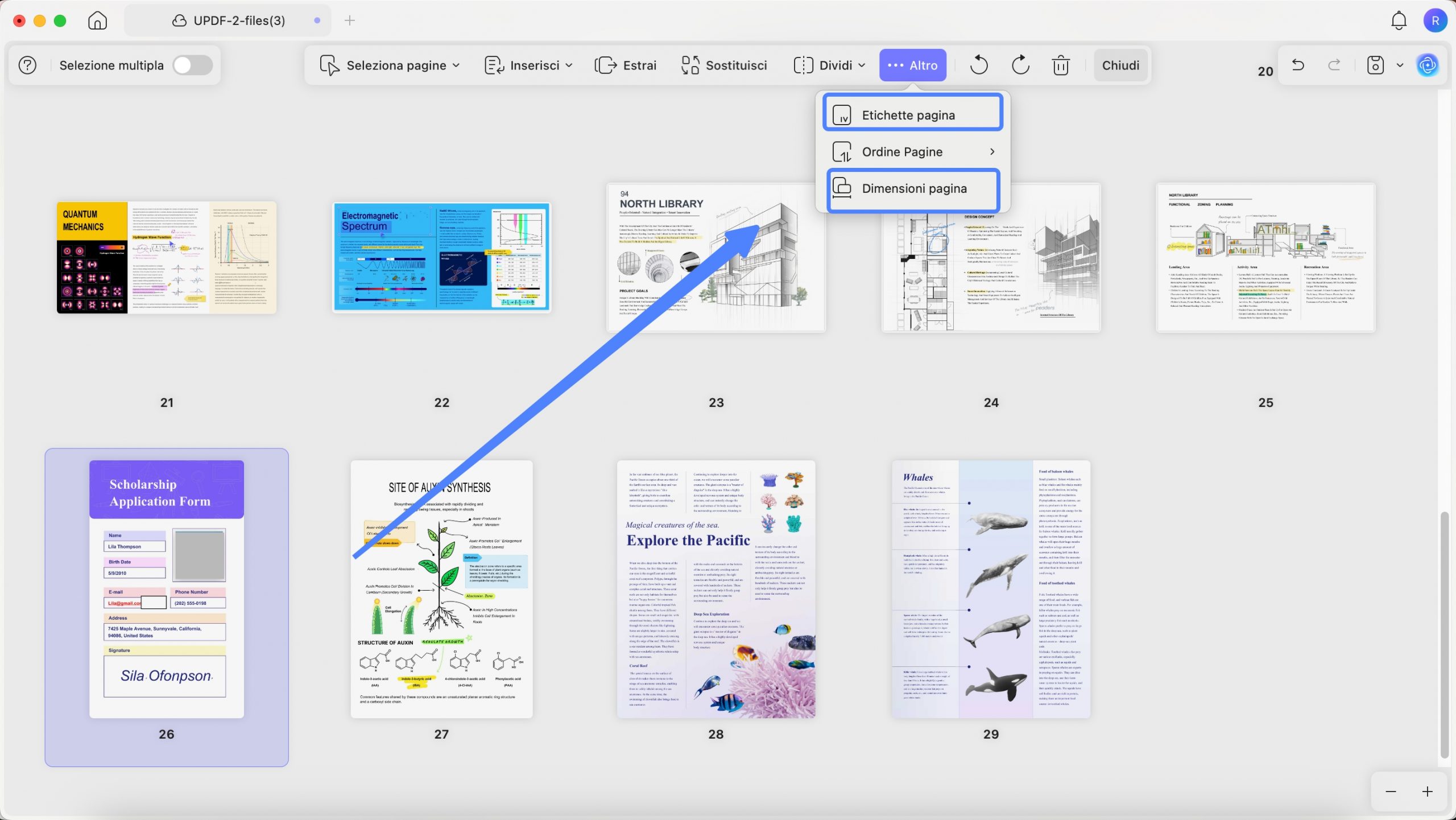Click the page number label 29

coord(991,734)
